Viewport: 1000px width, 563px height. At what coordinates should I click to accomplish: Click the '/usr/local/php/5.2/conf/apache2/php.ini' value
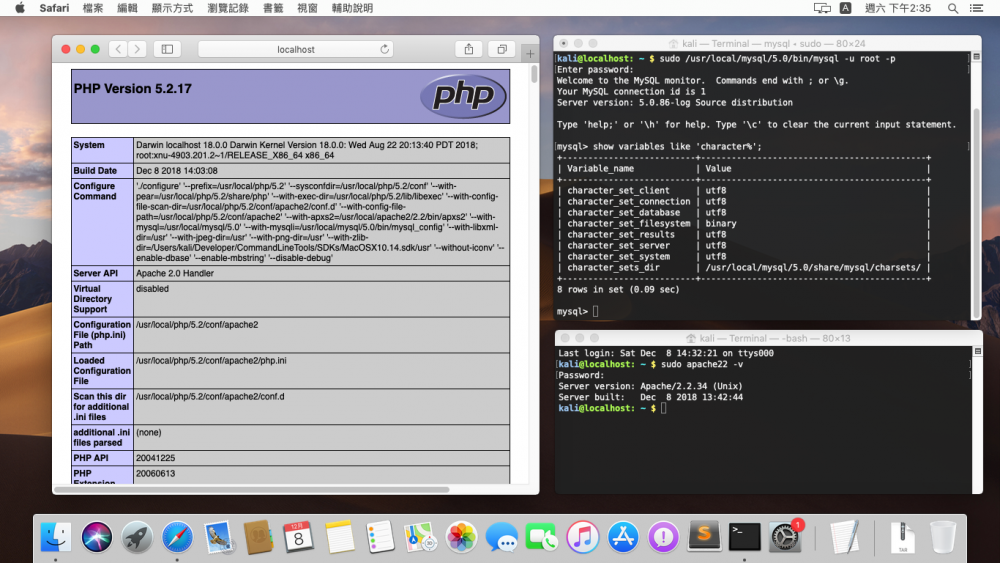tap(211, 360)
